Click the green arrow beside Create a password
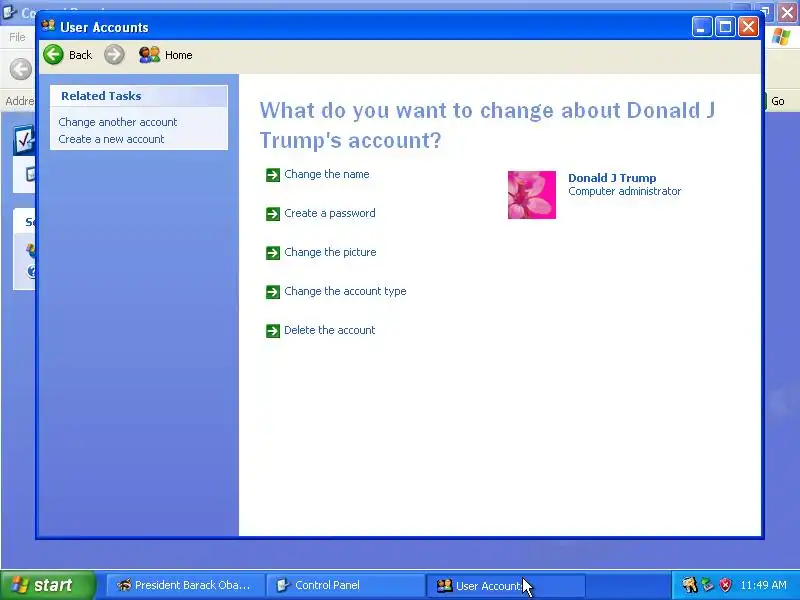Screen dimensions: 800x600 (x=273, y=214)
